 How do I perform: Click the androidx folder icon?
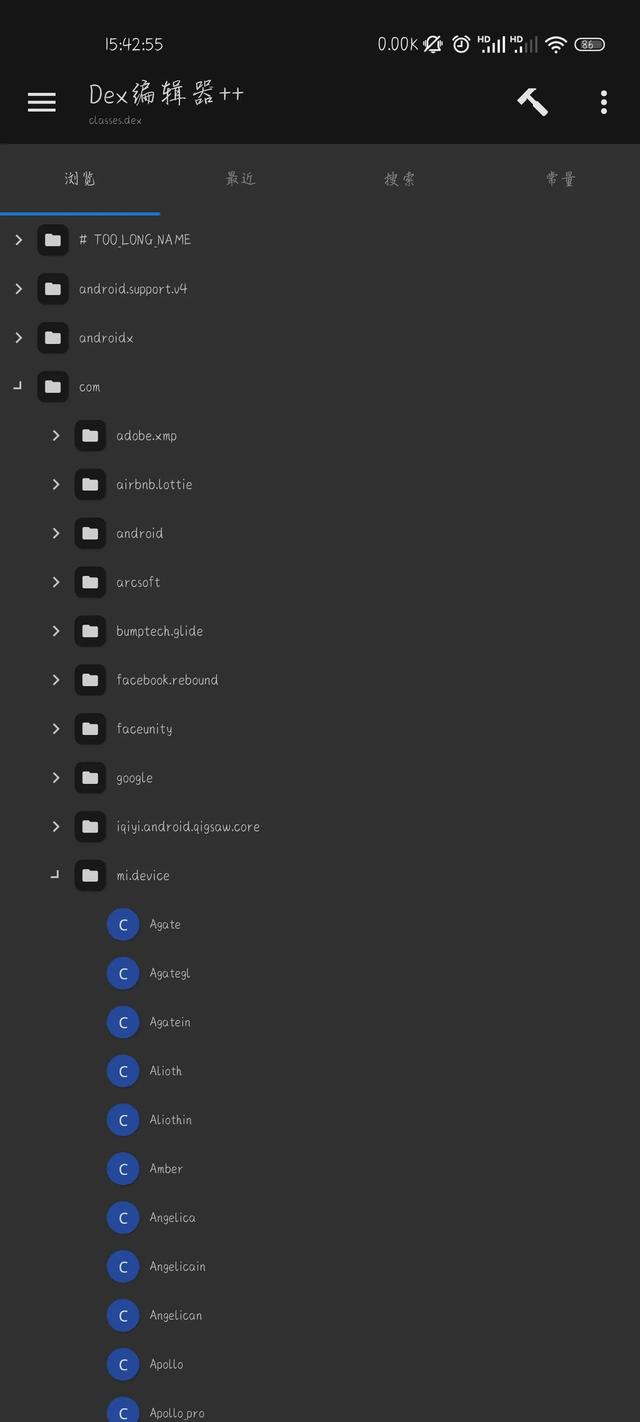[53, 338]
